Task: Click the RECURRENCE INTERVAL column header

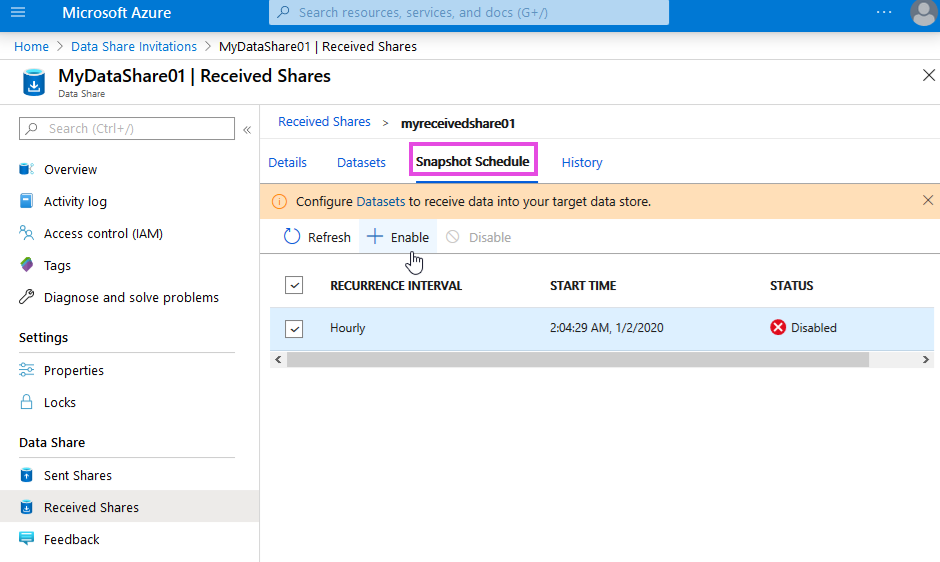Action: pyautogui.click(x=396, y=285)
